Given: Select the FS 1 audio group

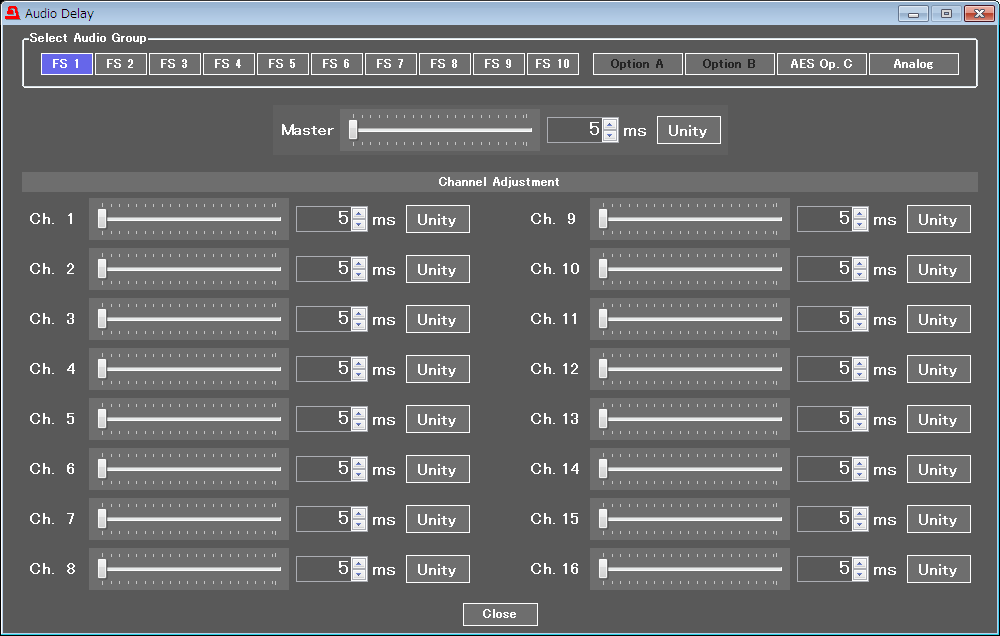Looking at the screenshot, I should coord(66,64).
